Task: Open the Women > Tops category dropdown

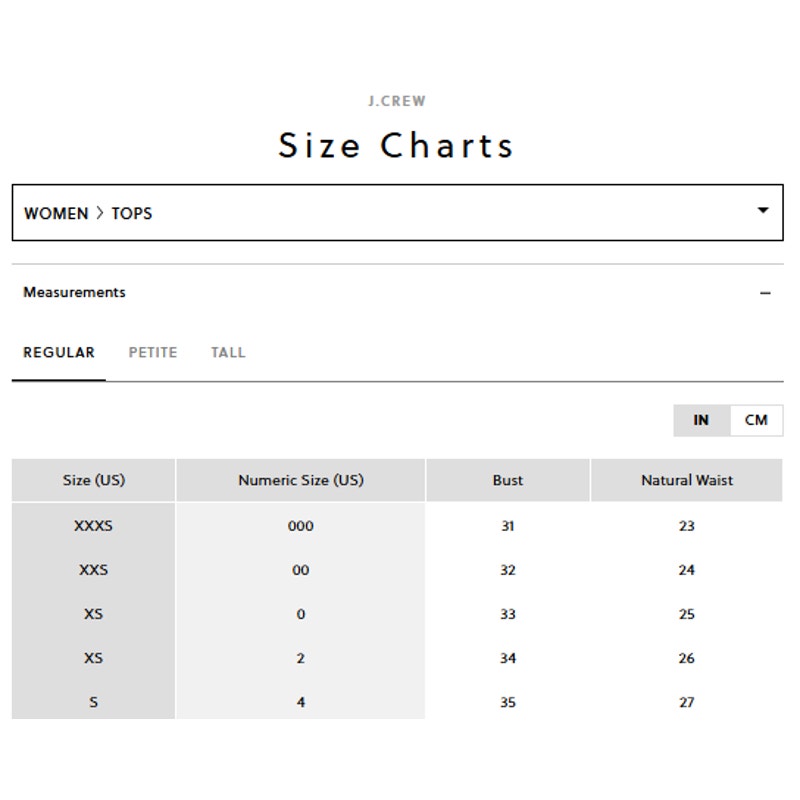Action: pyautogui.click(x=397, y=212)
